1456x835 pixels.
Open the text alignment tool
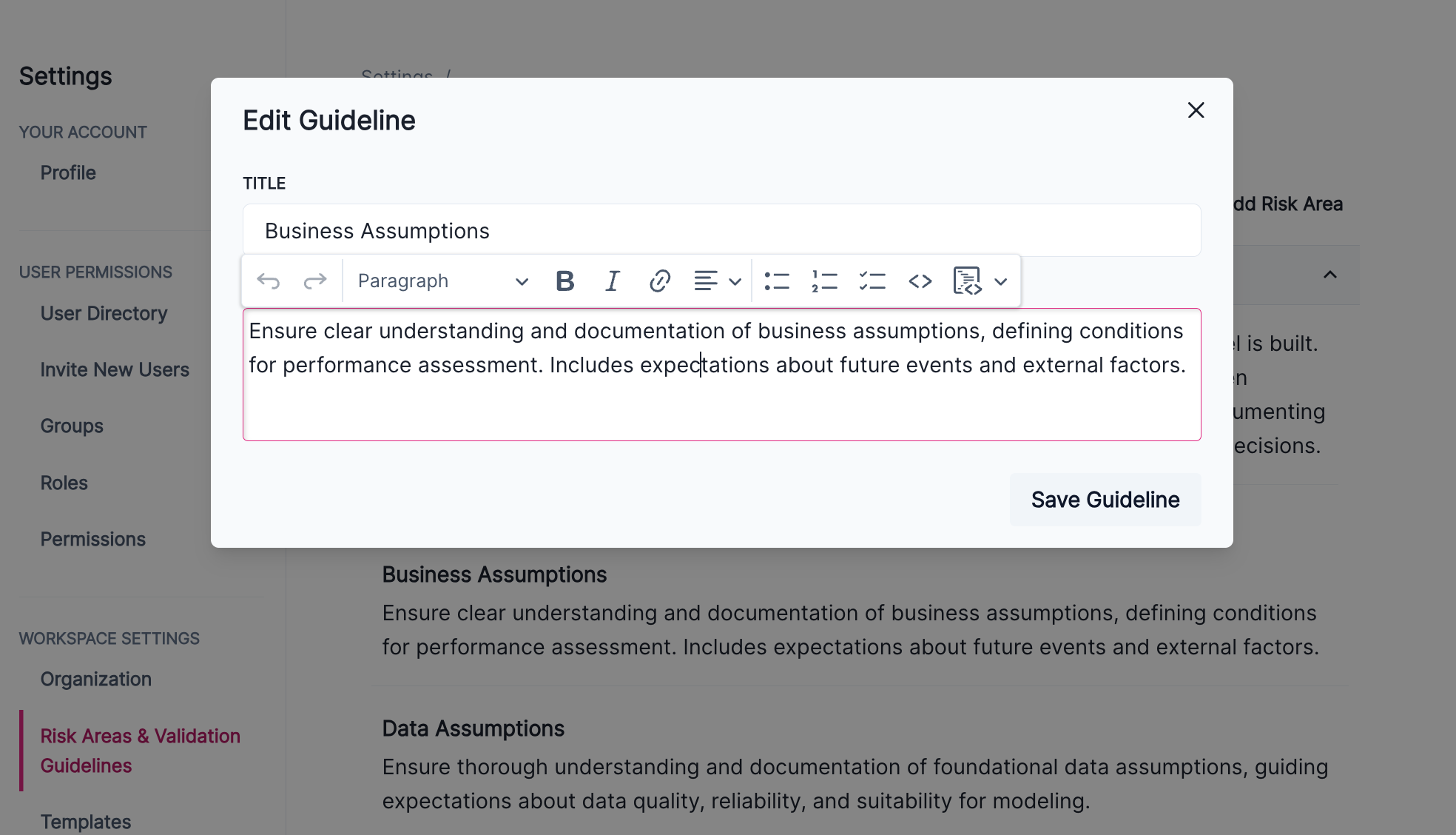point(705,281)
